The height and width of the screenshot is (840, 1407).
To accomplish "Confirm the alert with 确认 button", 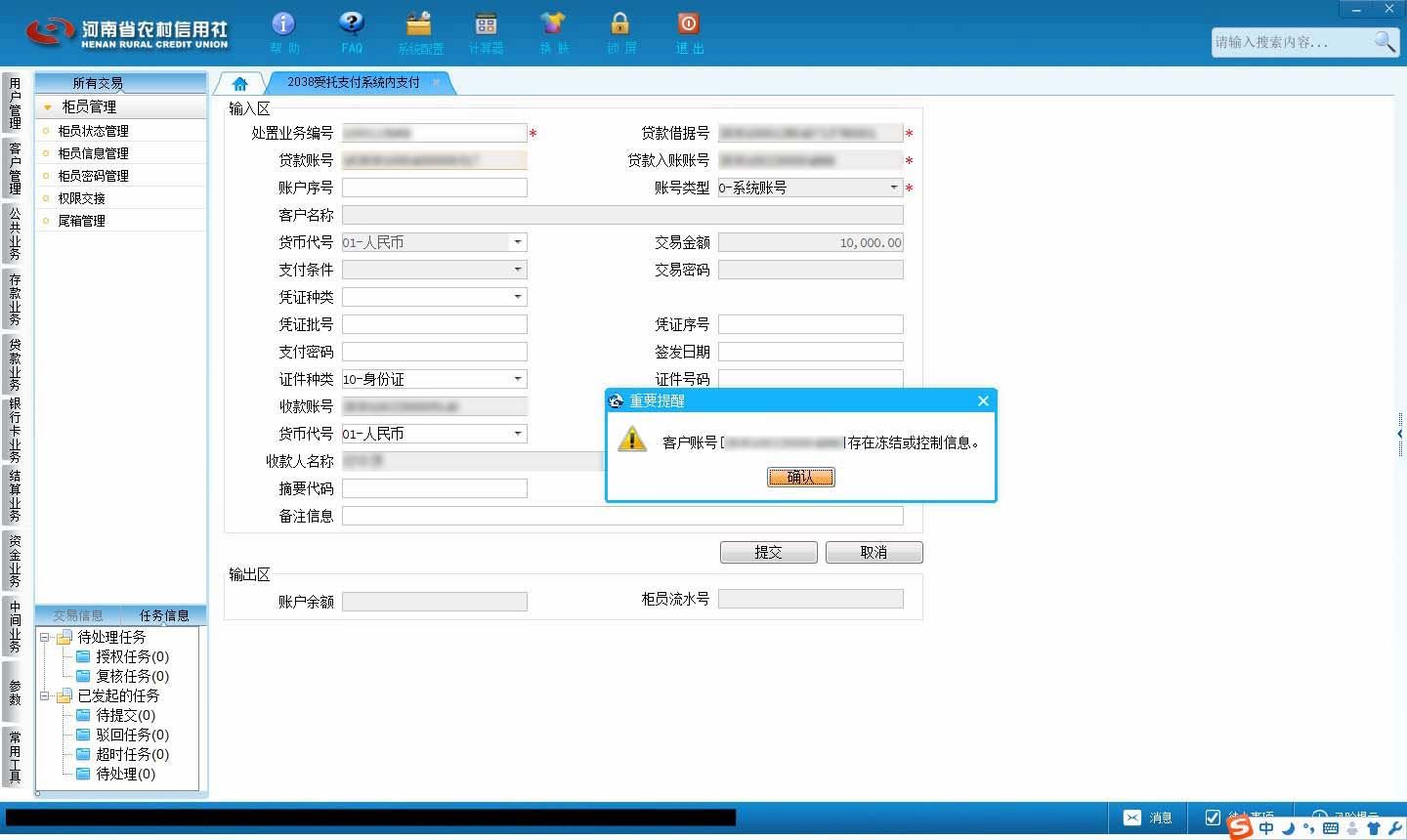I will point(801,477).
